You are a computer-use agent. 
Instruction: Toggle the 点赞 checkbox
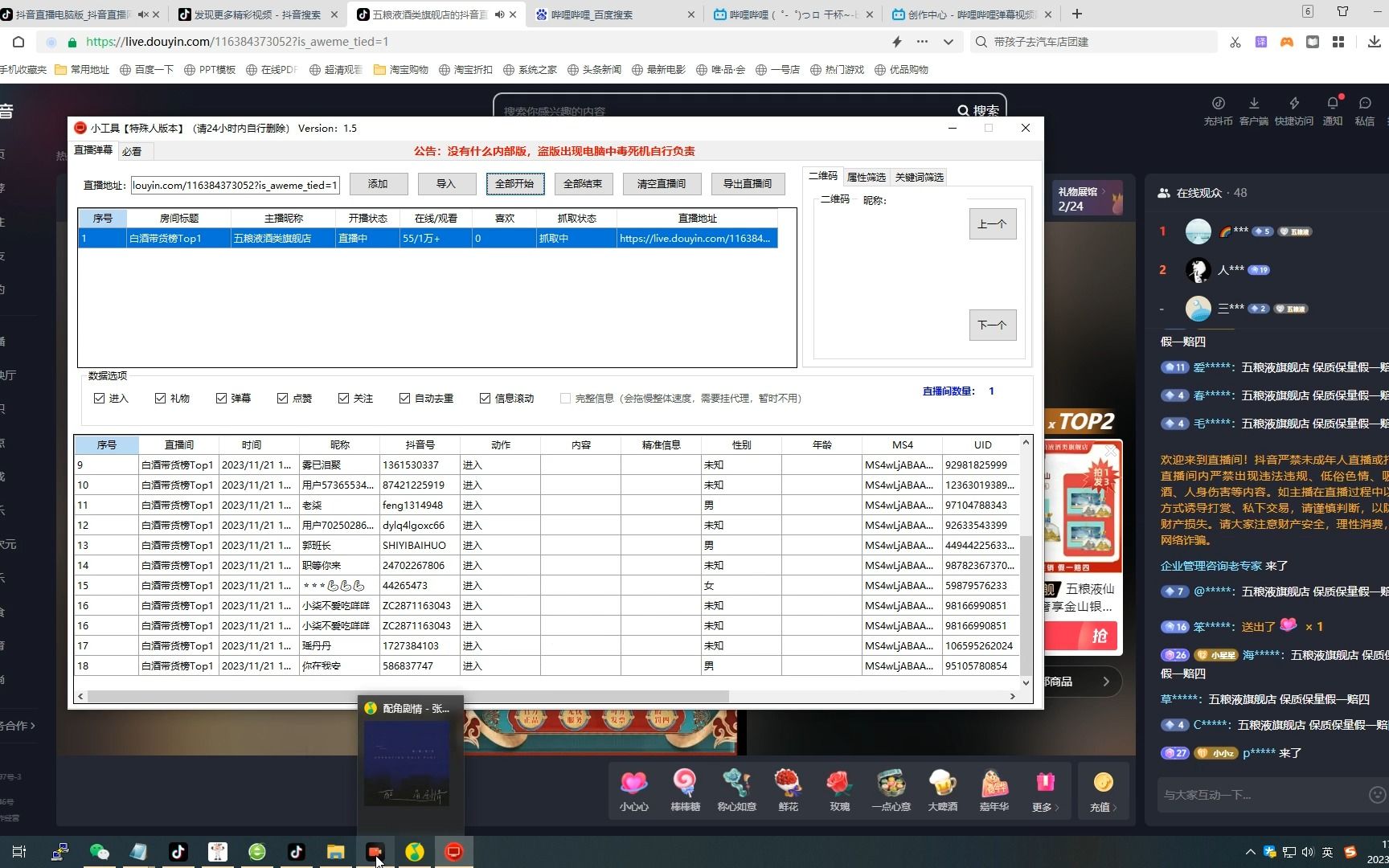coord(283,399)
